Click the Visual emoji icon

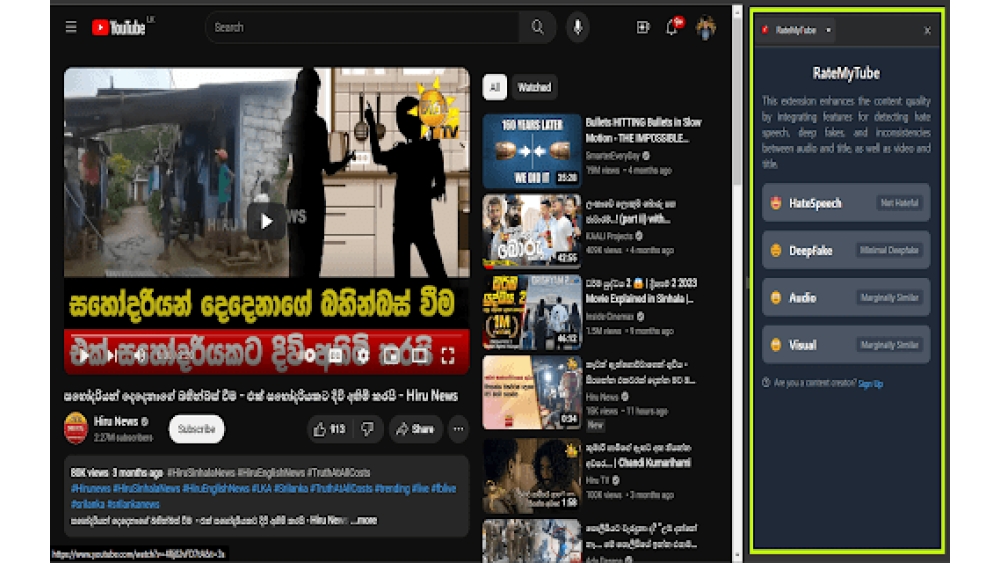coord(776,345)
